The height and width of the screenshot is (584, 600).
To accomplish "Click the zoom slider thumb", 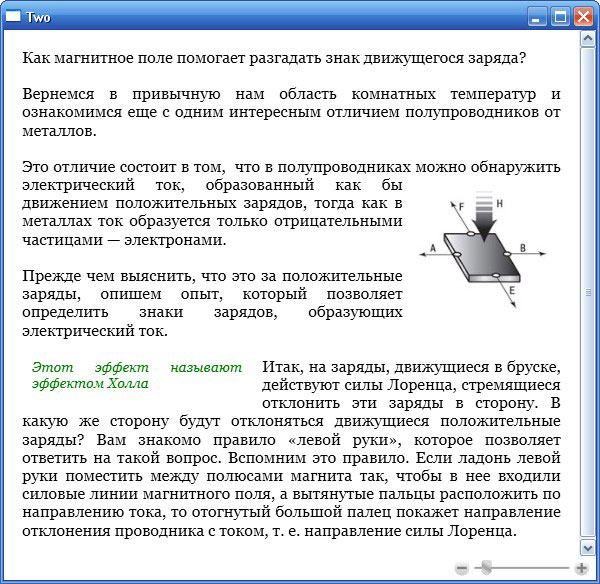I will pos(486,568).
